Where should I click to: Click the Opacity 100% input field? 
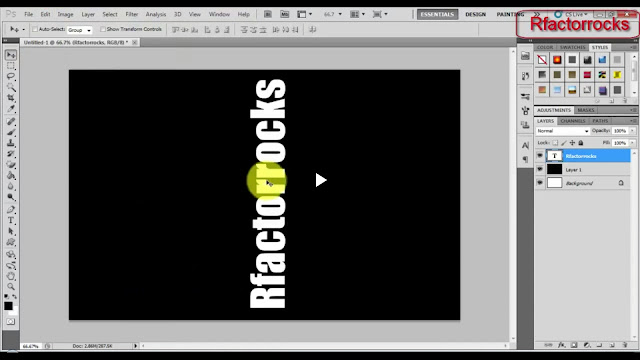(x=620, y=131)
